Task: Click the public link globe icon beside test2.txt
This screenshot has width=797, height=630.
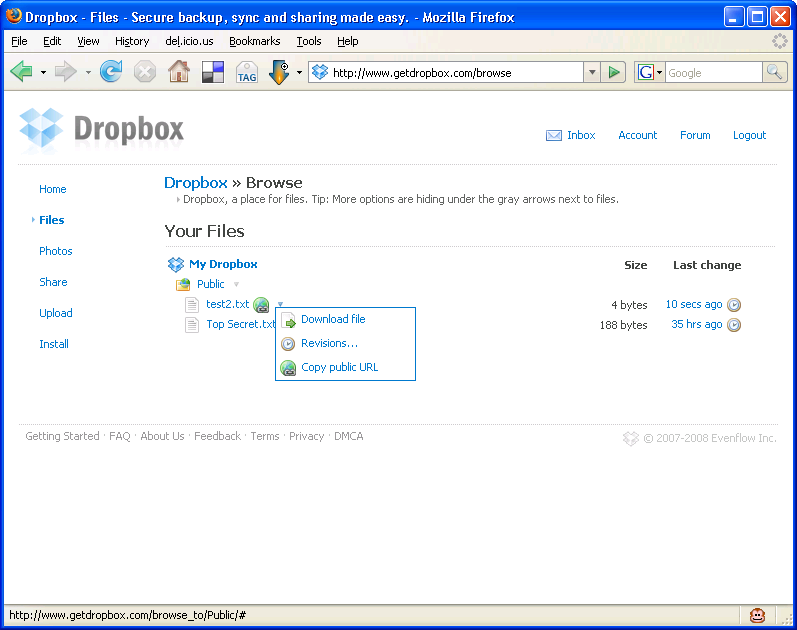Action: pos(261,305)
